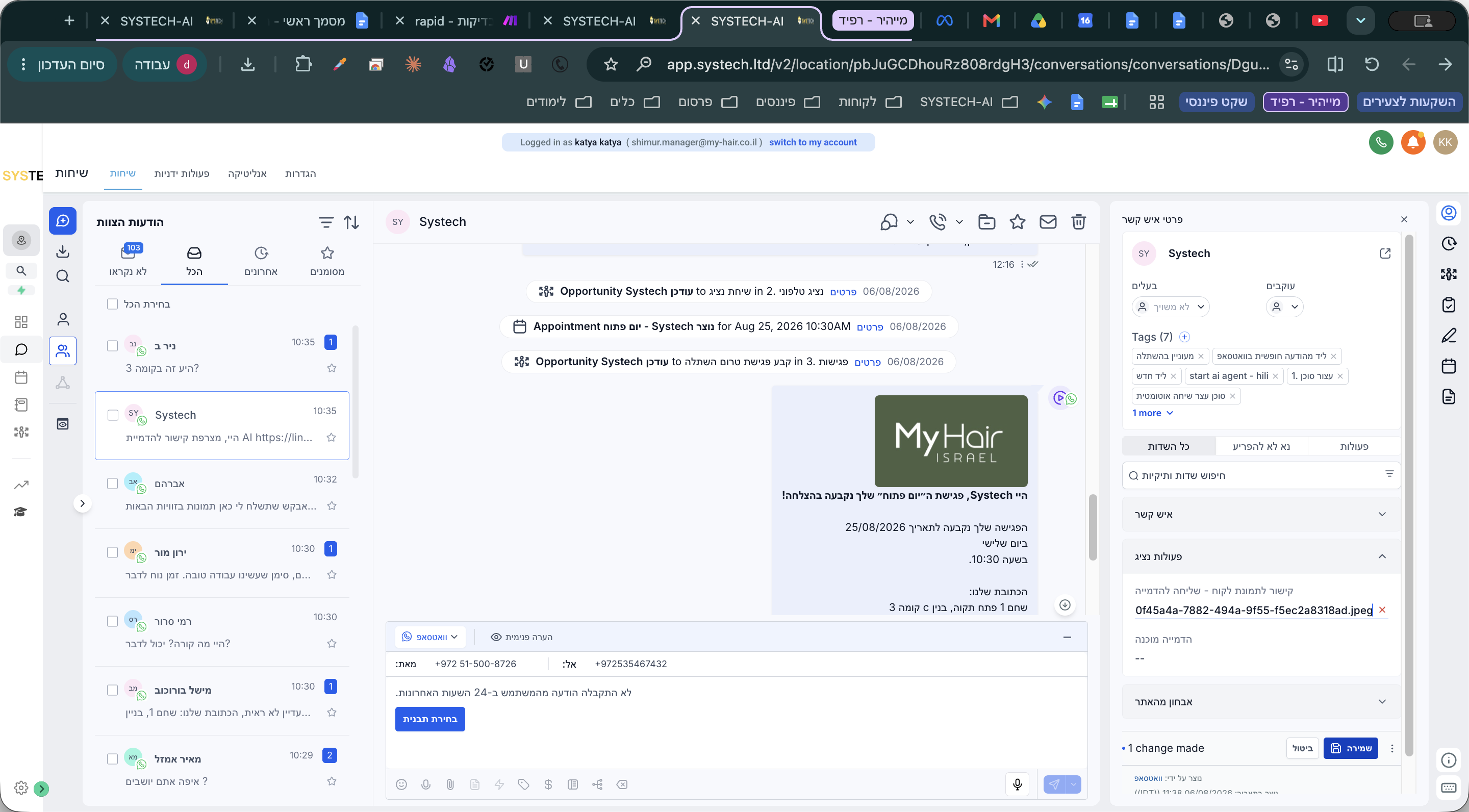Open the WhatsApp channel dropdown in composer

[x=430, y=637]
